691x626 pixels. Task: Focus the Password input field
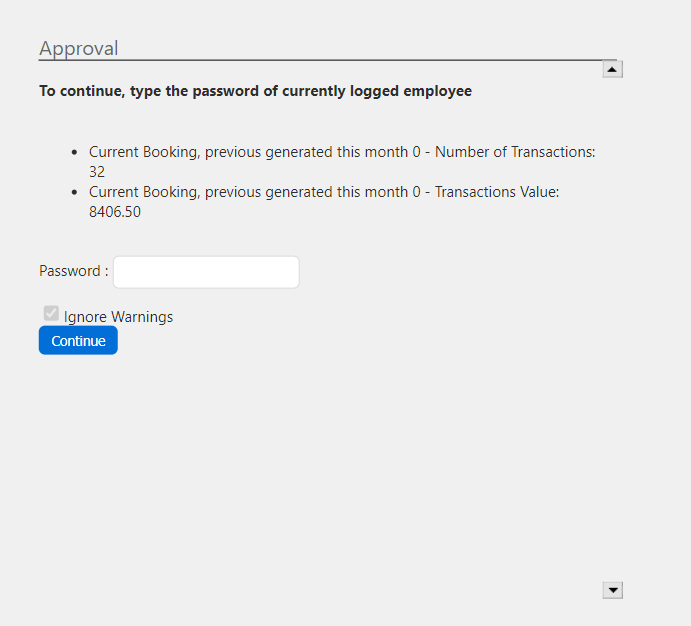[x=206, y=272]
